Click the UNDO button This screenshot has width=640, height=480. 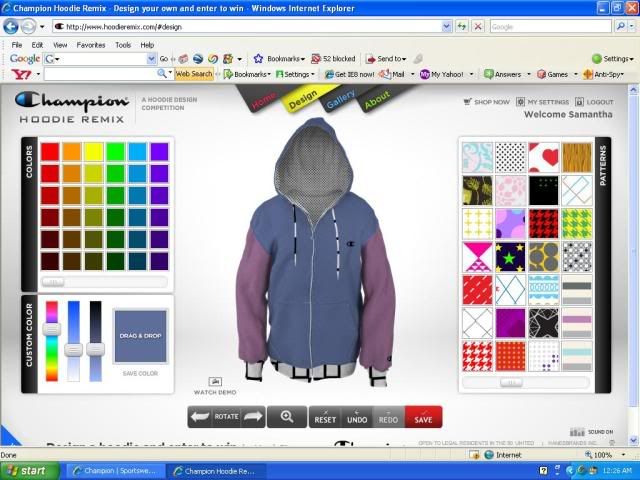click(x=357, y=417)
